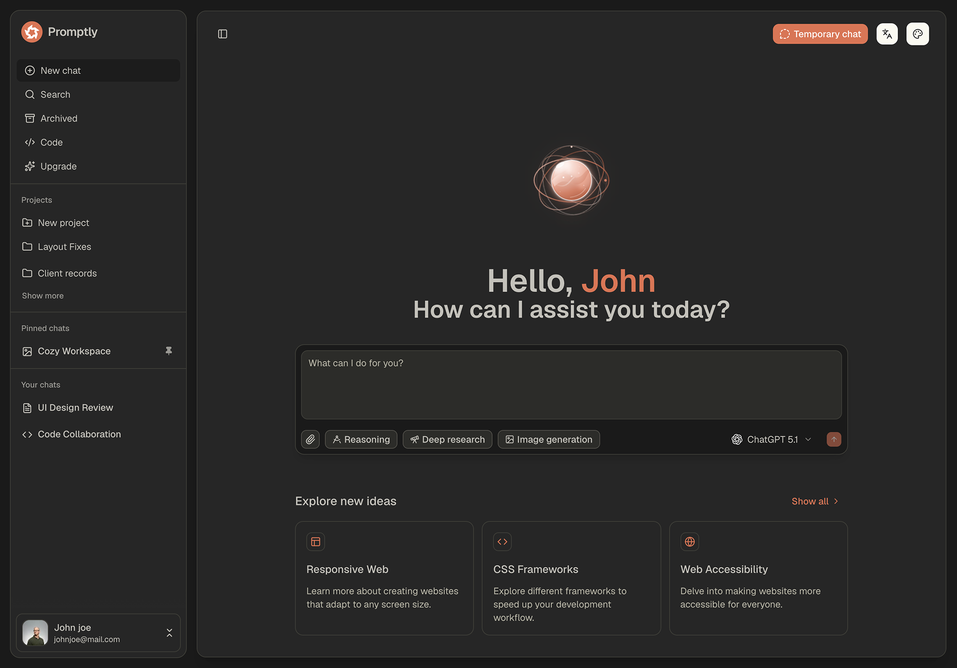Collapse the sidebar panel icon
Viewport: 957px width, 668px height.
(x=223, y=34)
